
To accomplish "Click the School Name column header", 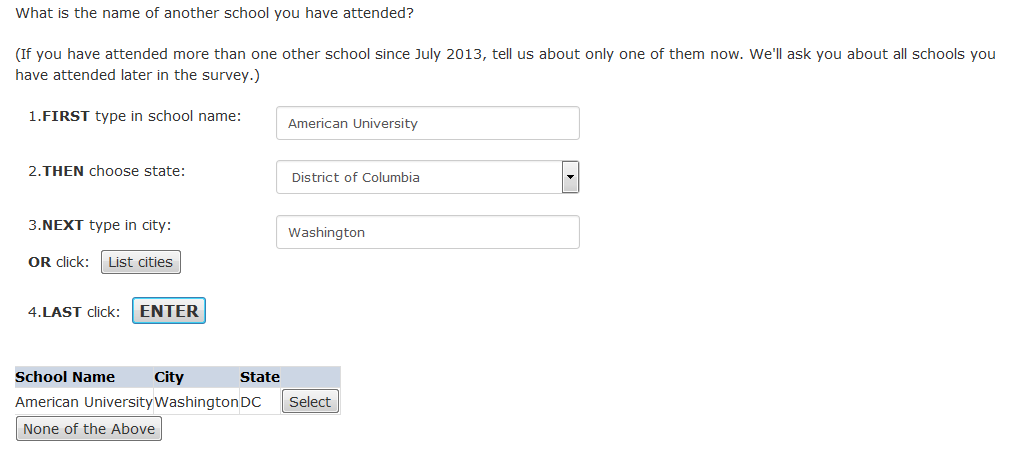I will click(65, 377).
